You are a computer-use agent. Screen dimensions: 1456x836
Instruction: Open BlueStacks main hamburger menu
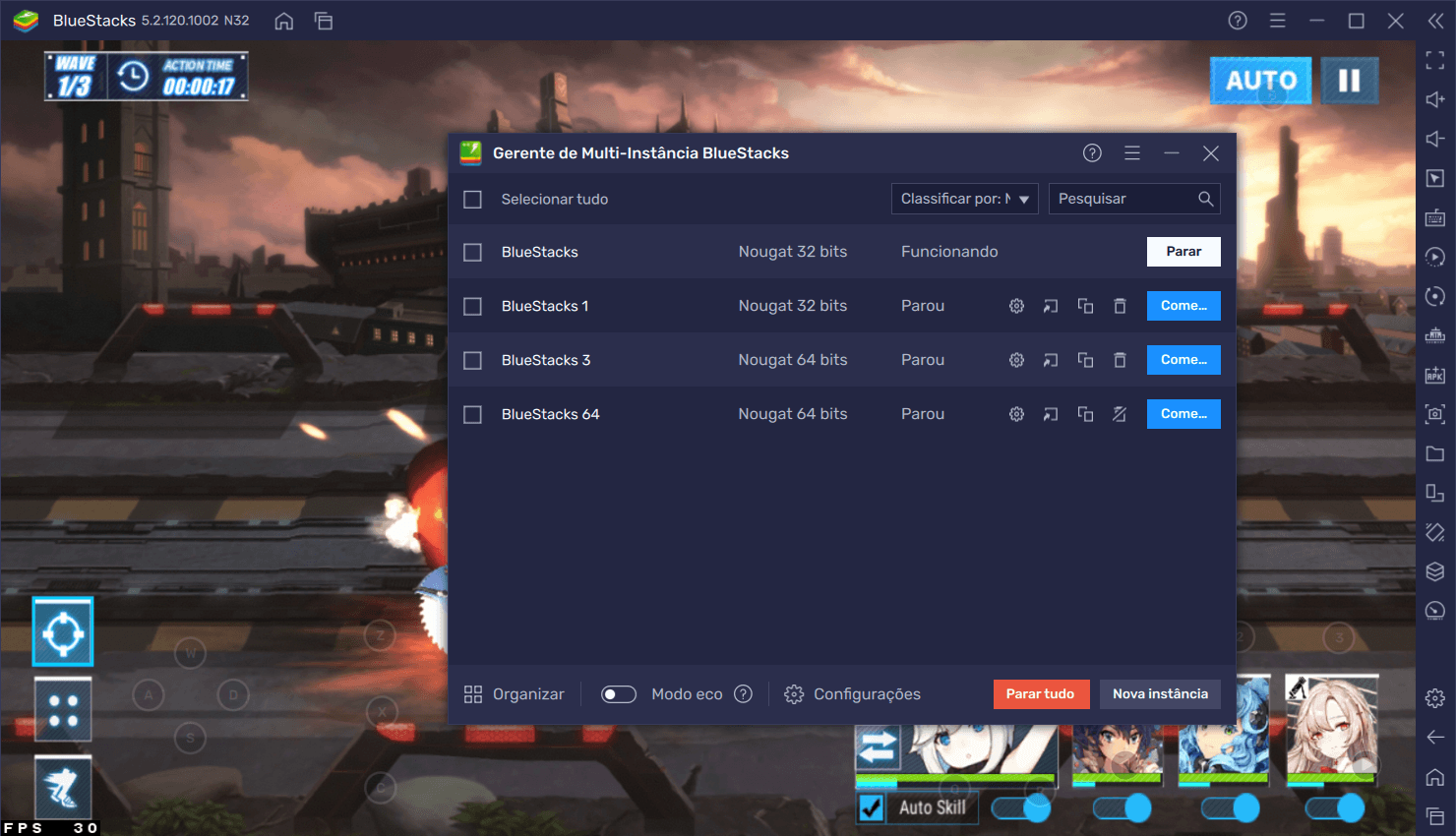(x=1277, y=21)
